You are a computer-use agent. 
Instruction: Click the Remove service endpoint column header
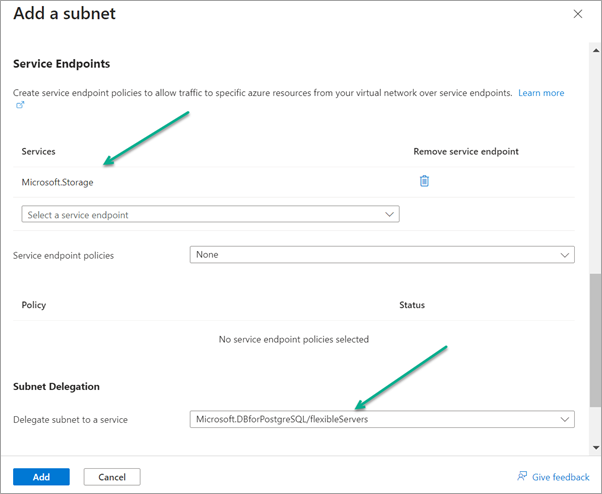click(x=466, y=152)
